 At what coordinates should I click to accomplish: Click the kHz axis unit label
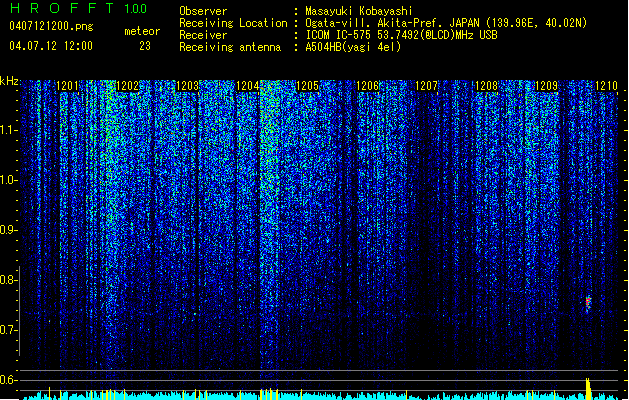coord(9,81)
